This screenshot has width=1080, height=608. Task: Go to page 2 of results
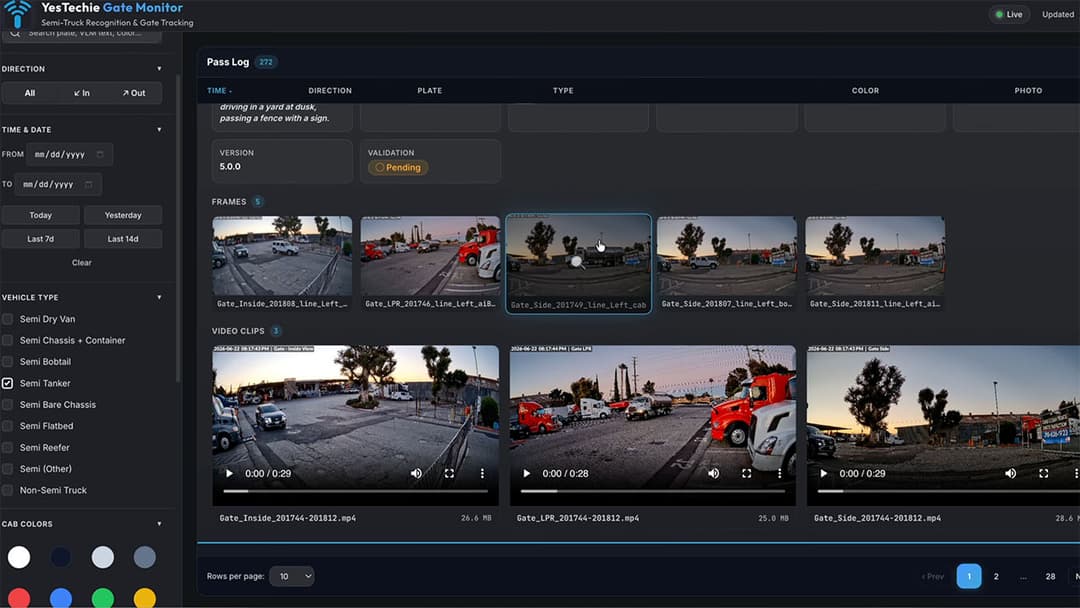tap(996, 576)
